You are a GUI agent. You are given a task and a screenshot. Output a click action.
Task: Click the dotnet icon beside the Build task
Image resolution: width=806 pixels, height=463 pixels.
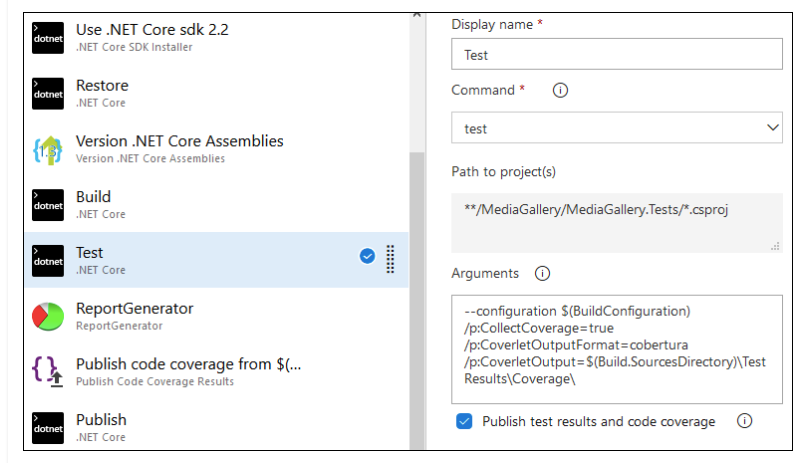point(48,205)
